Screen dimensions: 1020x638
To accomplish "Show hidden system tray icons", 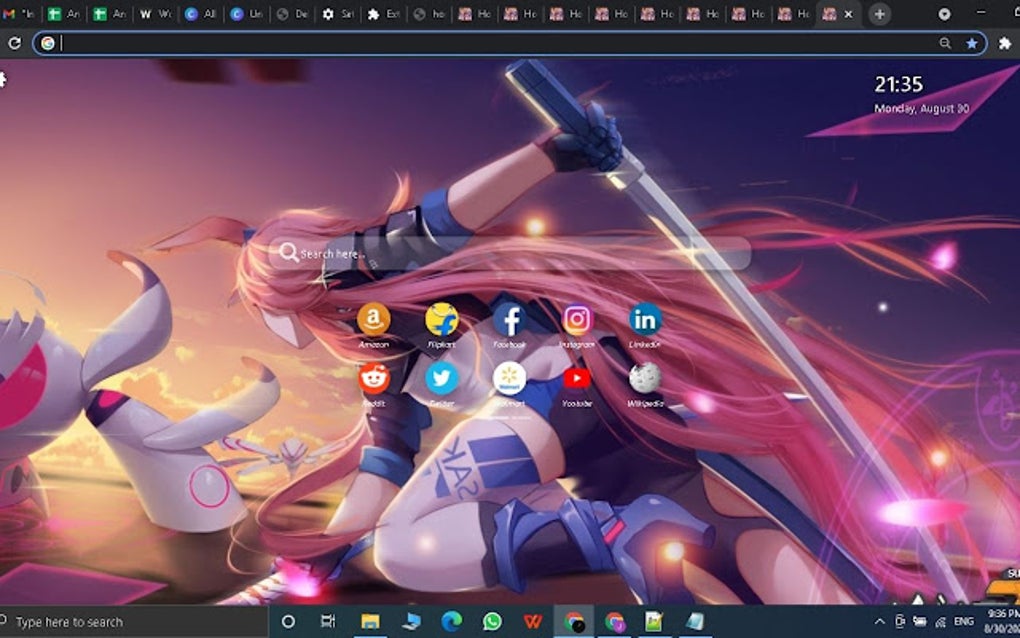I will [879, 622].
